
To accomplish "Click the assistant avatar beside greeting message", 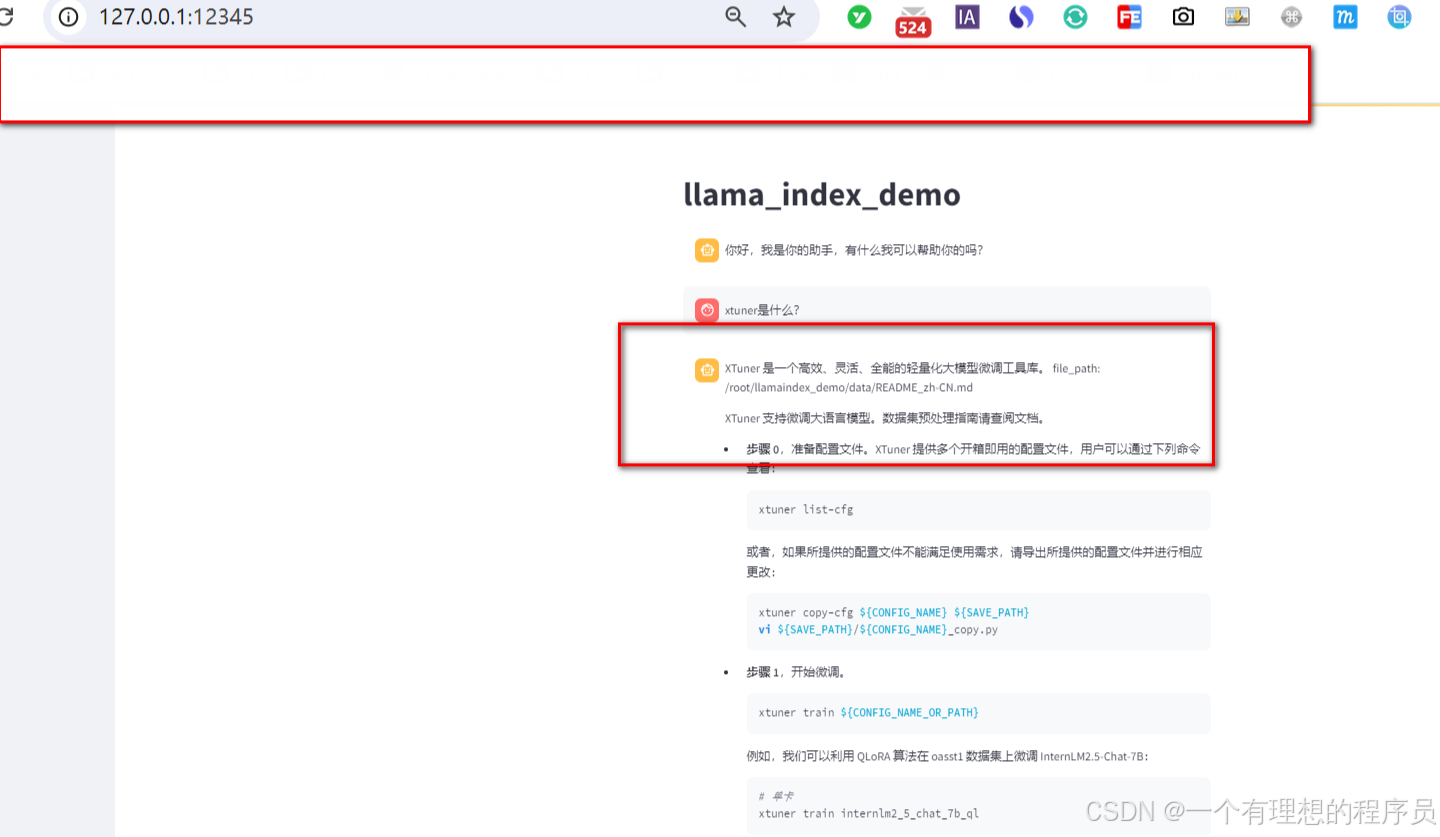I will (707, 251).
